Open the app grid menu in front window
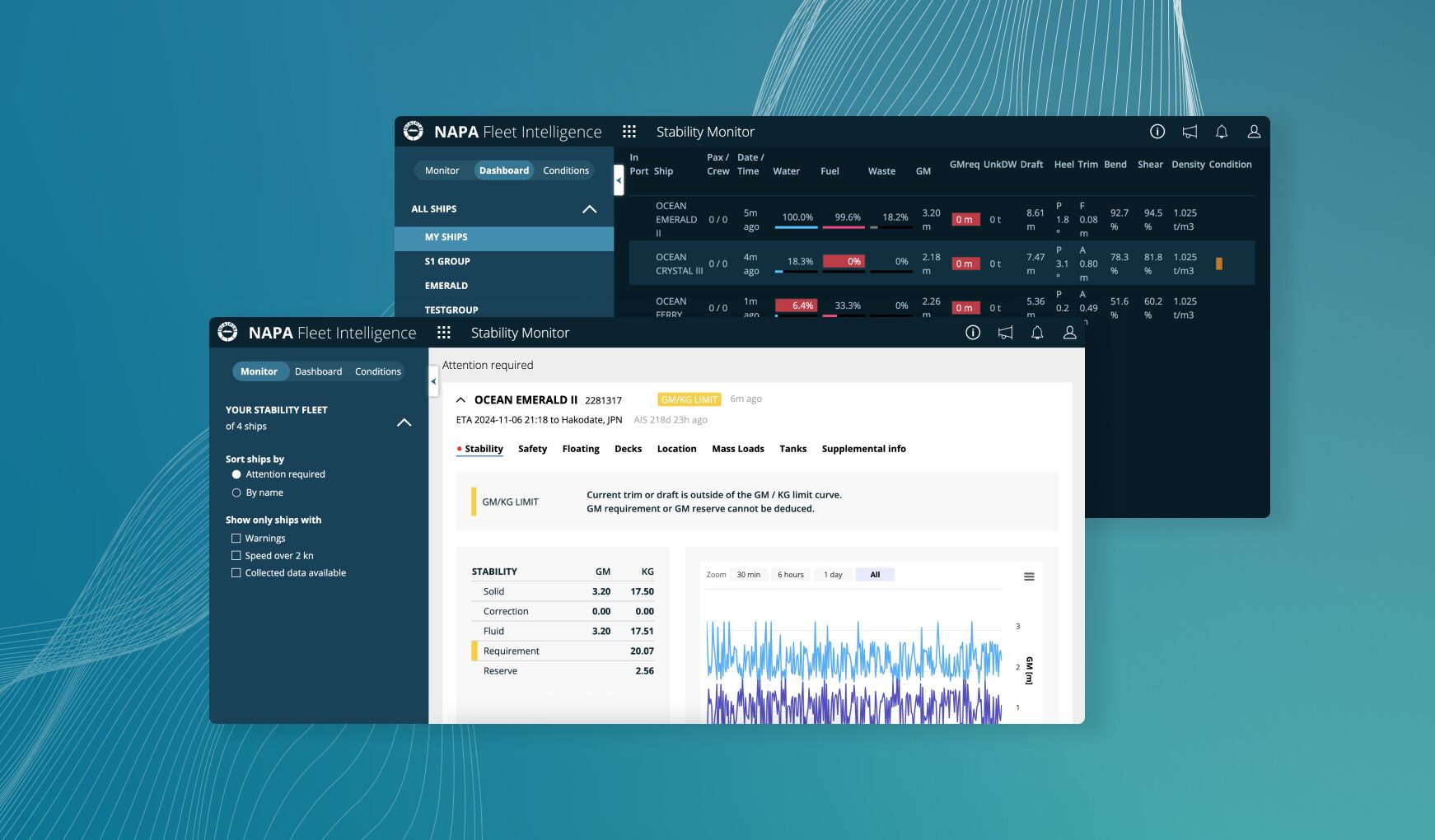This screenshot has height=840, width=1435. pos(444,333)
